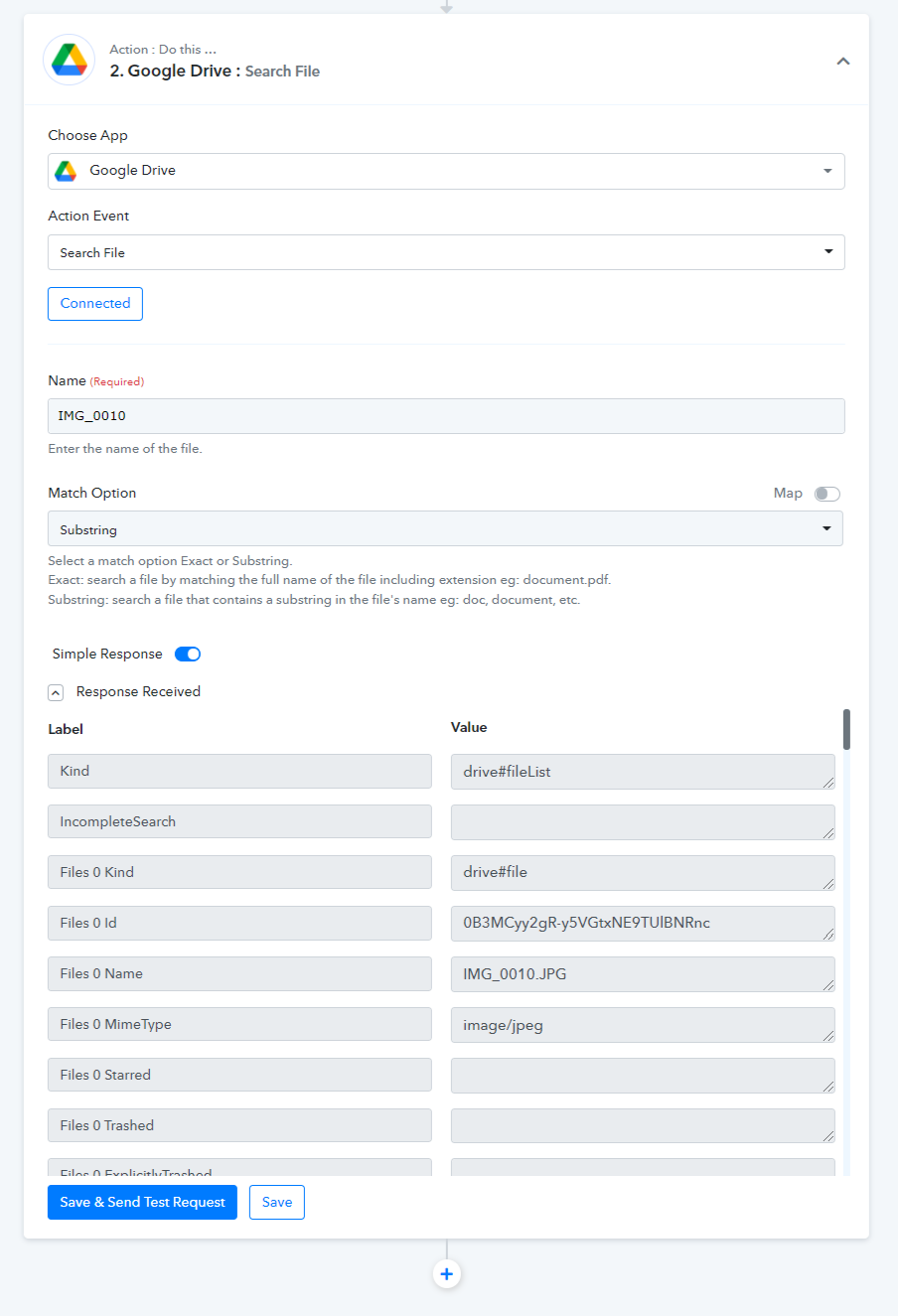The width and height of the screenshot is (898, 1316).
Task: Click the resize handle of IMG_0010.JPG value box
Action: (x=828, y=985)
